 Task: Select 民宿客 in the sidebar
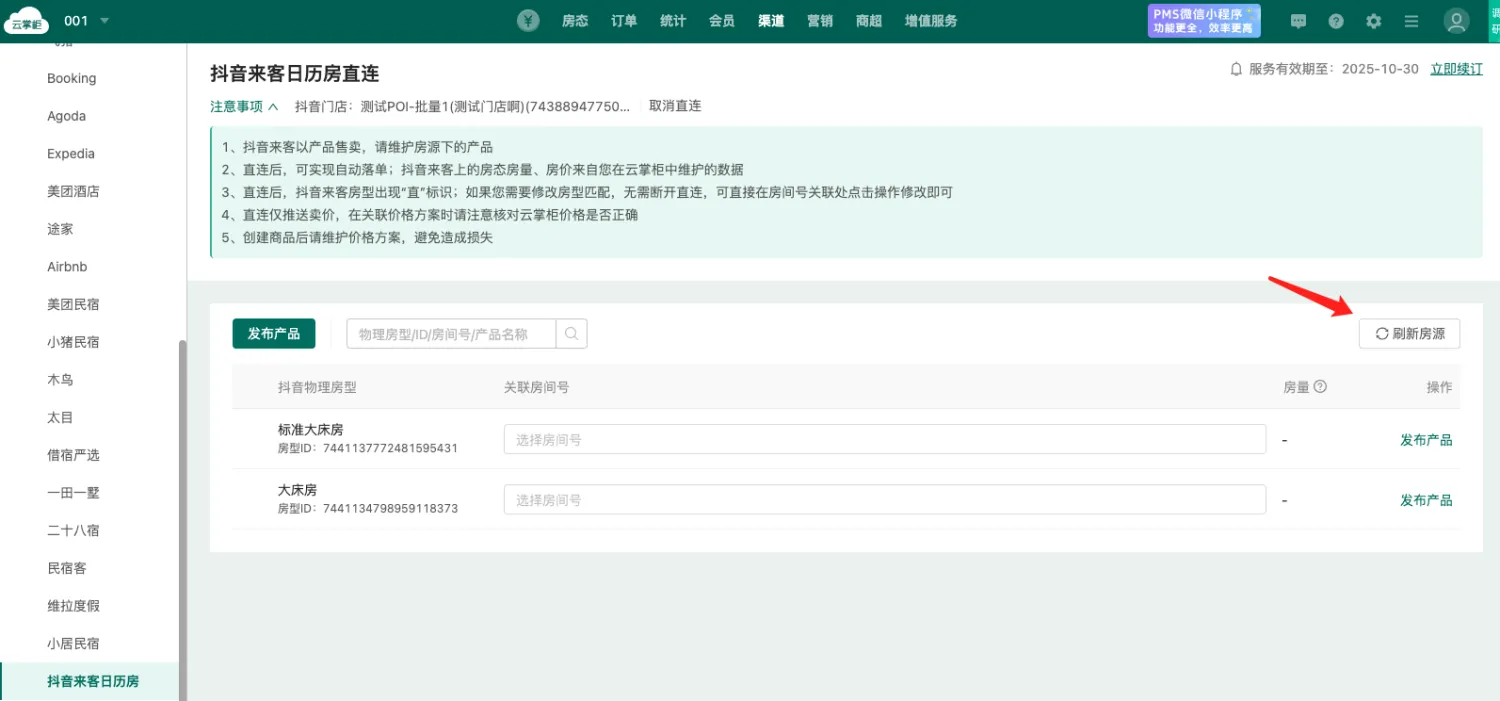(x=67, y=568)
